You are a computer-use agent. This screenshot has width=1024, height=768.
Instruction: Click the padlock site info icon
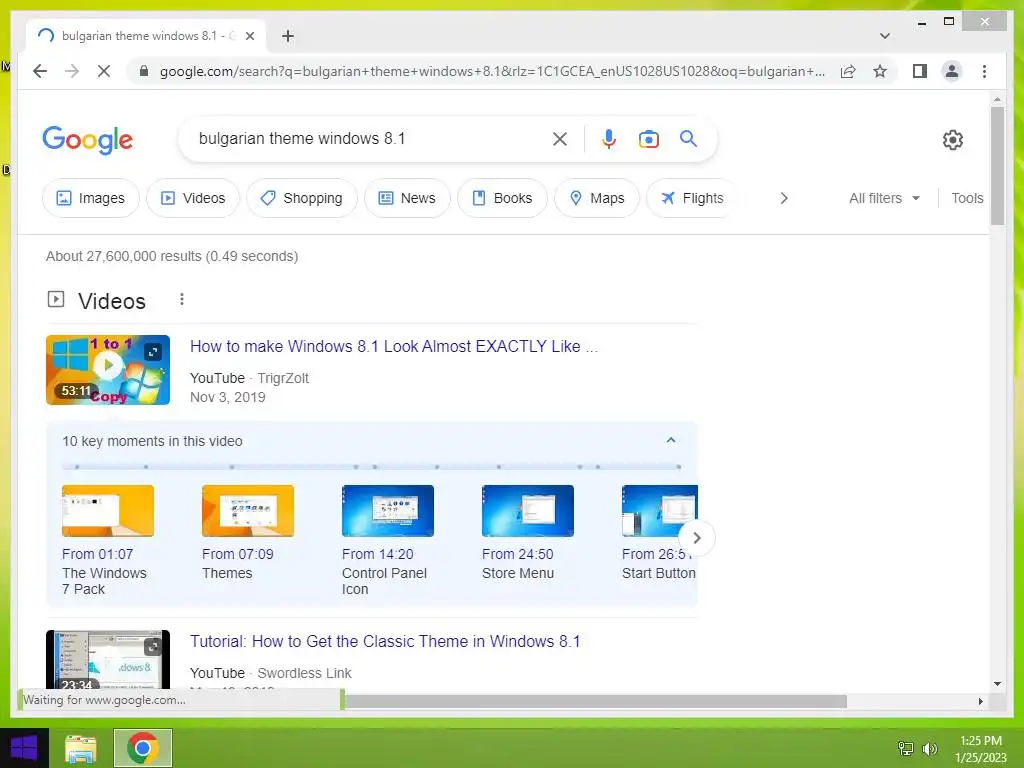point(144,71)
